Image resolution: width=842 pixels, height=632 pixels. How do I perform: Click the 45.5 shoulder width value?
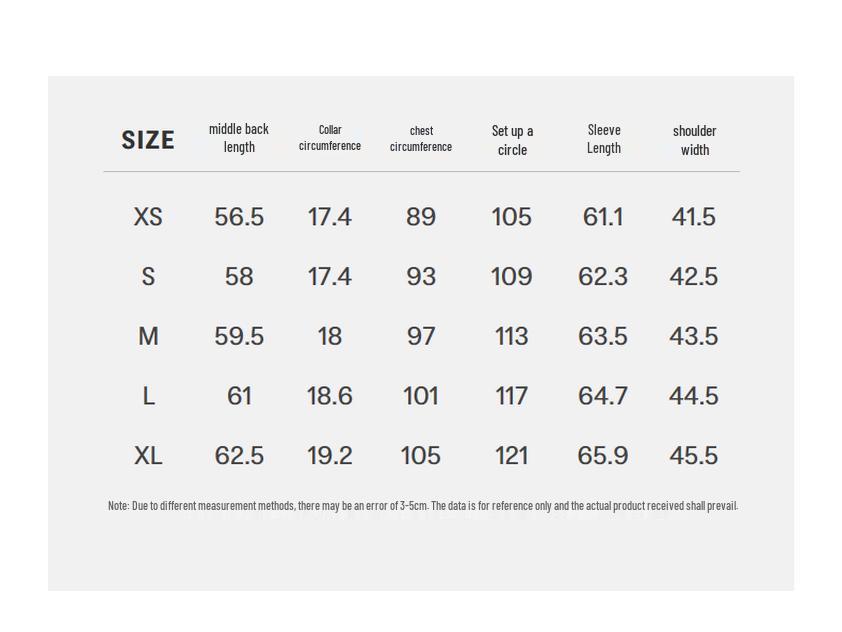(x=694, y=456)
